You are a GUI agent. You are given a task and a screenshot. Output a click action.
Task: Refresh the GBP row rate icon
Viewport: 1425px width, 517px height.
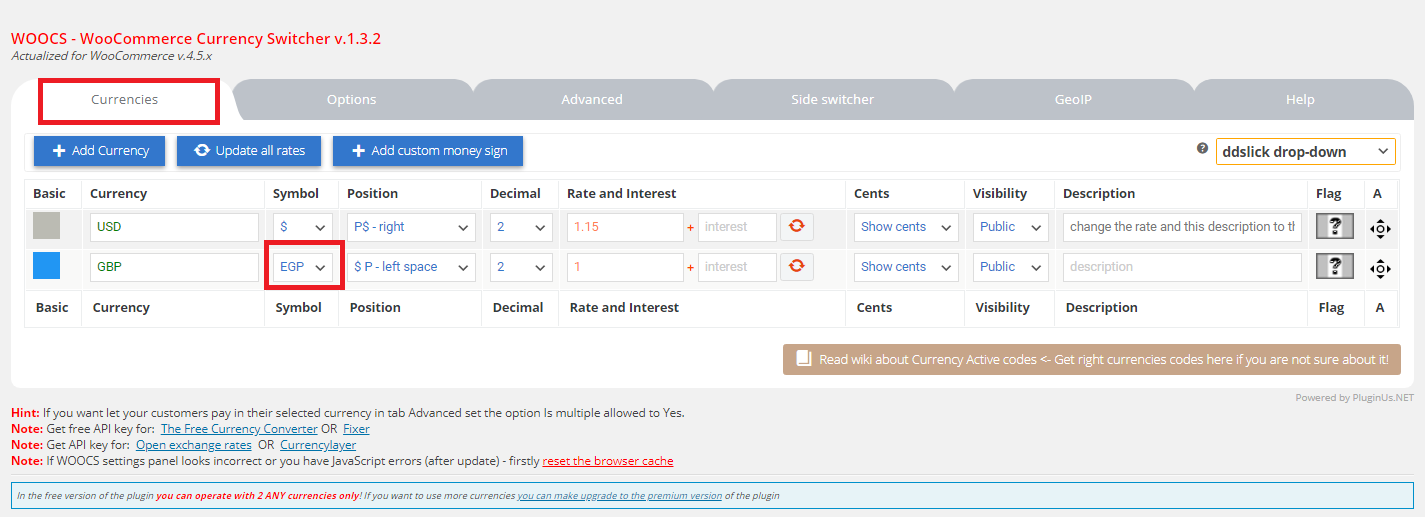796,267
